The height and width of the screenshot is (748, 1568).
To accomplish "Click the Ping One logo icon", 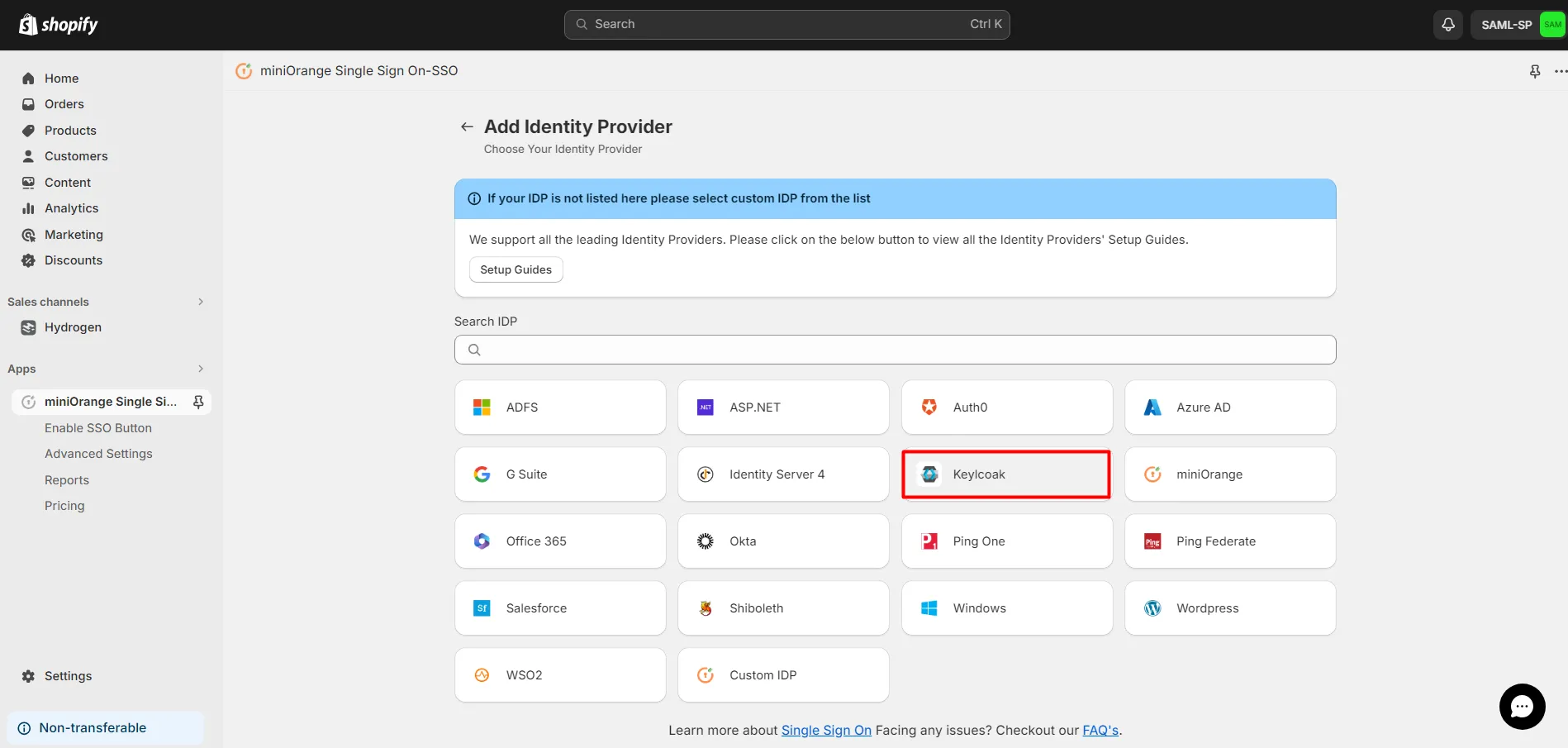I will (929, 541).
